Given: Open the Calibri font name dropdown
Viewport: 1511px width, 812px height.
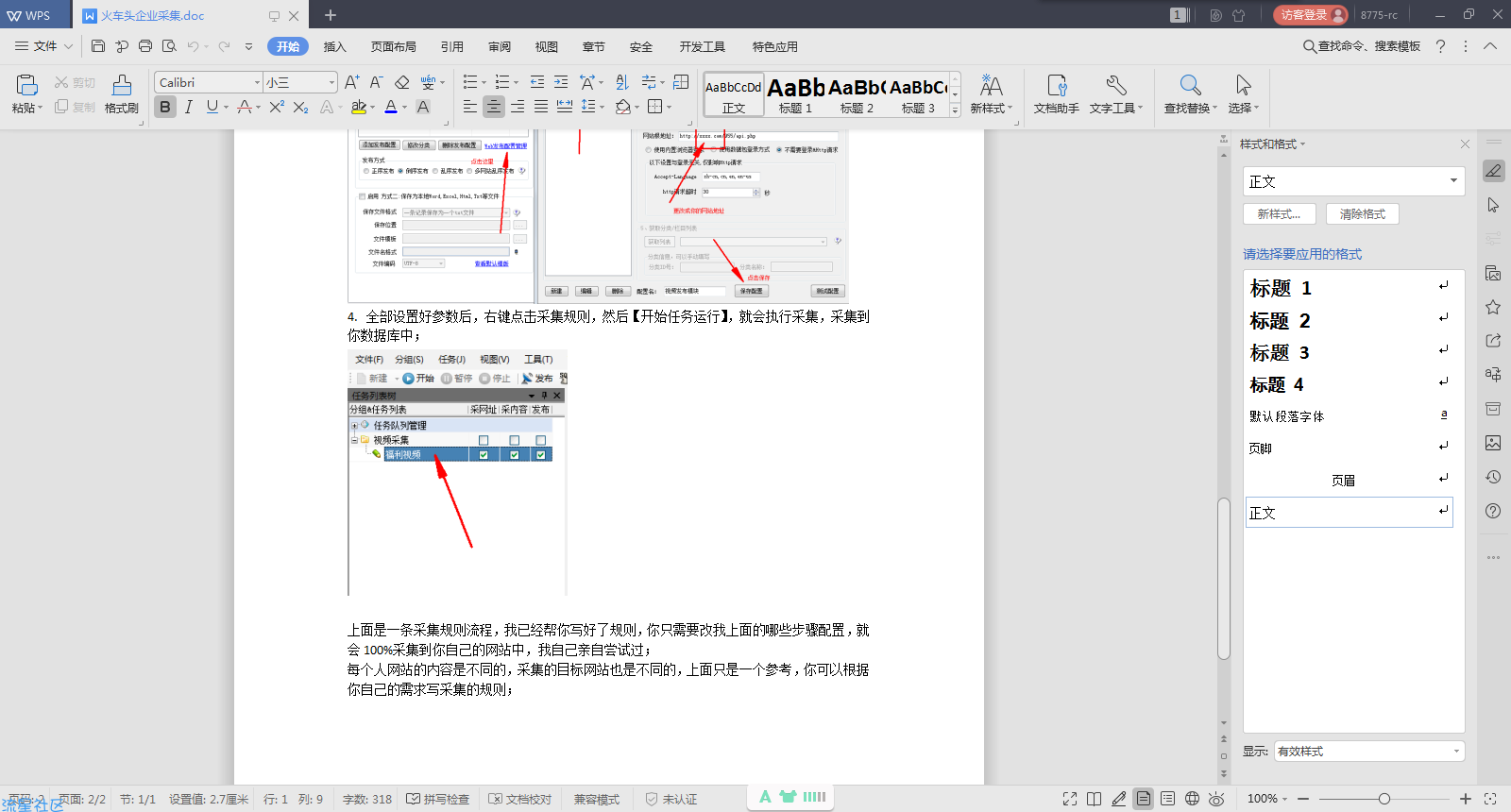Looking at the screenshot, I should 257,82.
